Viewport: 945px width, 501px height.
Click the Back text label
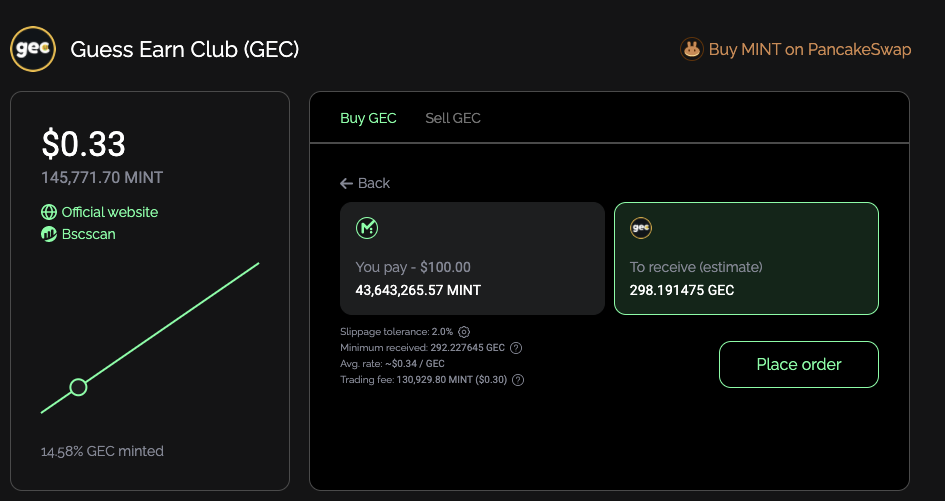[374, 183]
